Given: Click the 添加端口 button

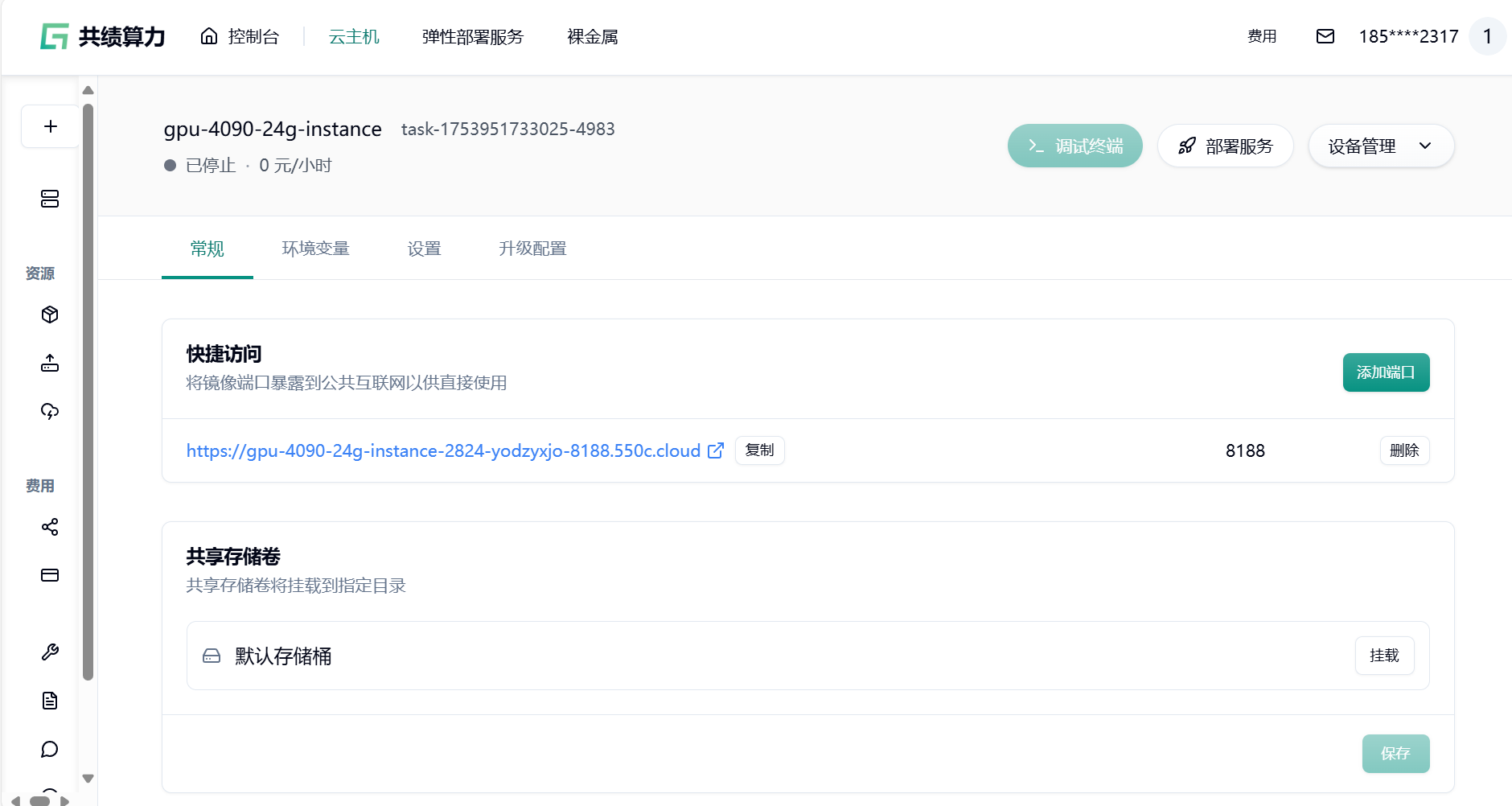Looking at the screenshot, I should coord(1385,372).
